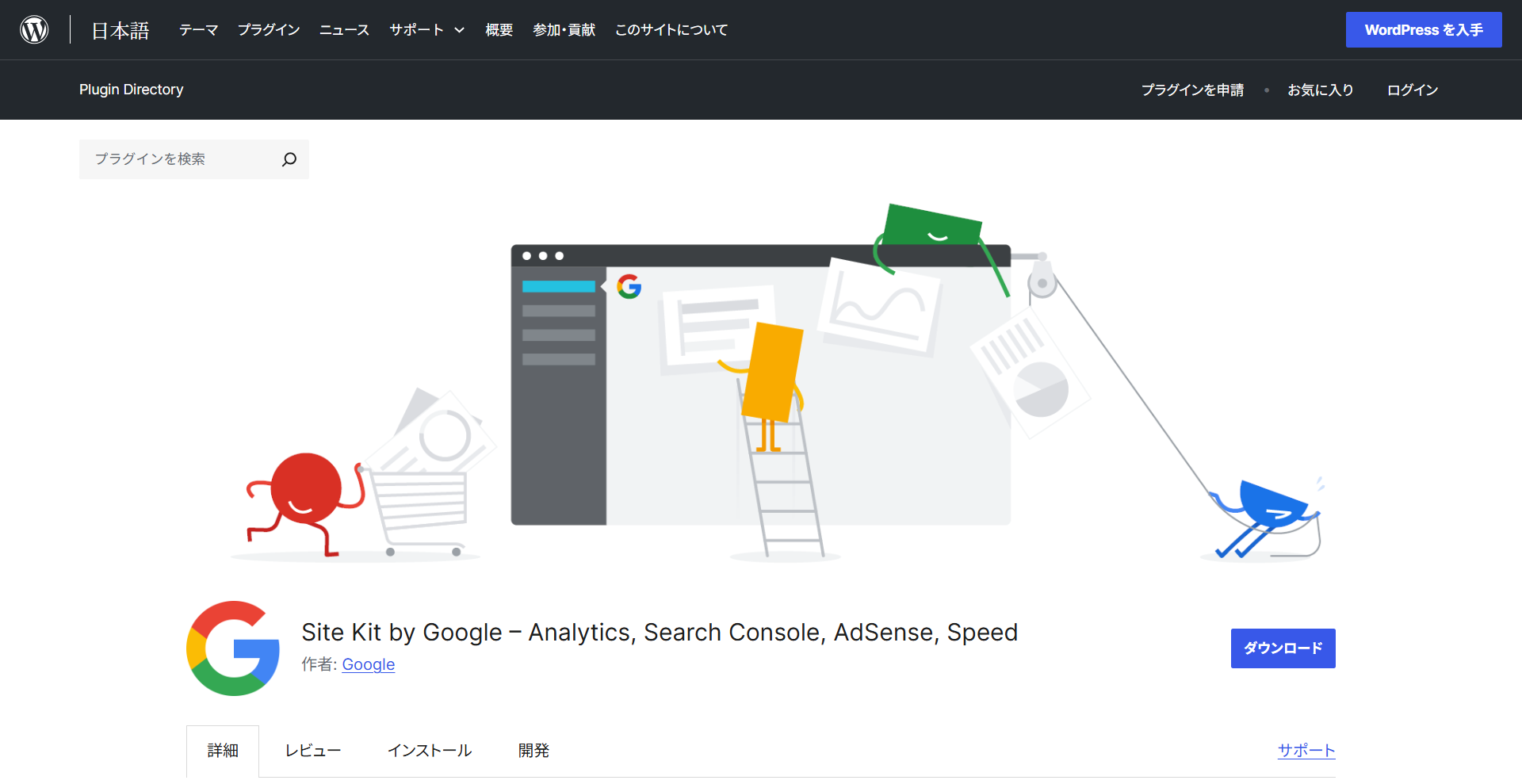This screenshot has height=784, width=1522.
Task: Open the プラグイン menu item
Action: point(269,30)
